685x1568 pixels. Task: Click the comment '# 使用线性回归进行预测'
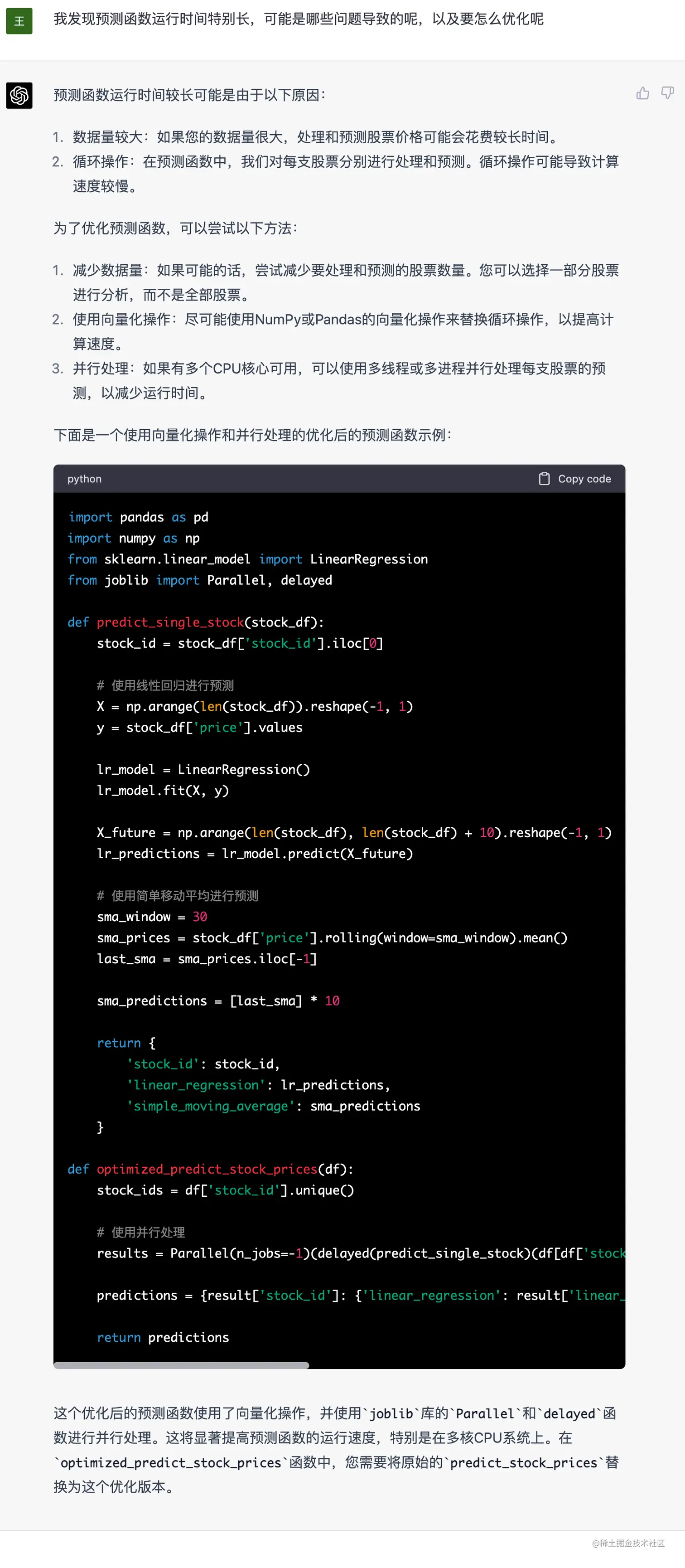click(165, 685)
